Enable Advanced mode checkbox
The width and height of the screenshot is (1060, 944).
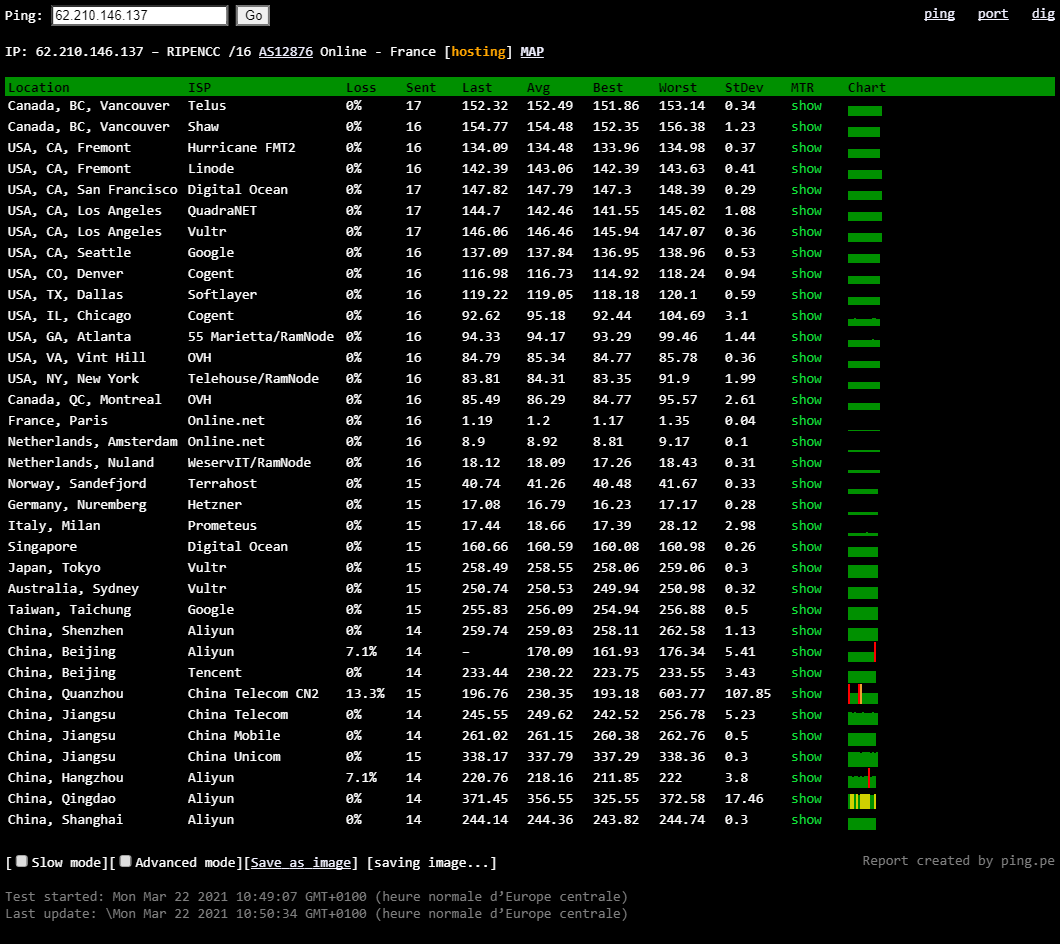coord(126,861)
